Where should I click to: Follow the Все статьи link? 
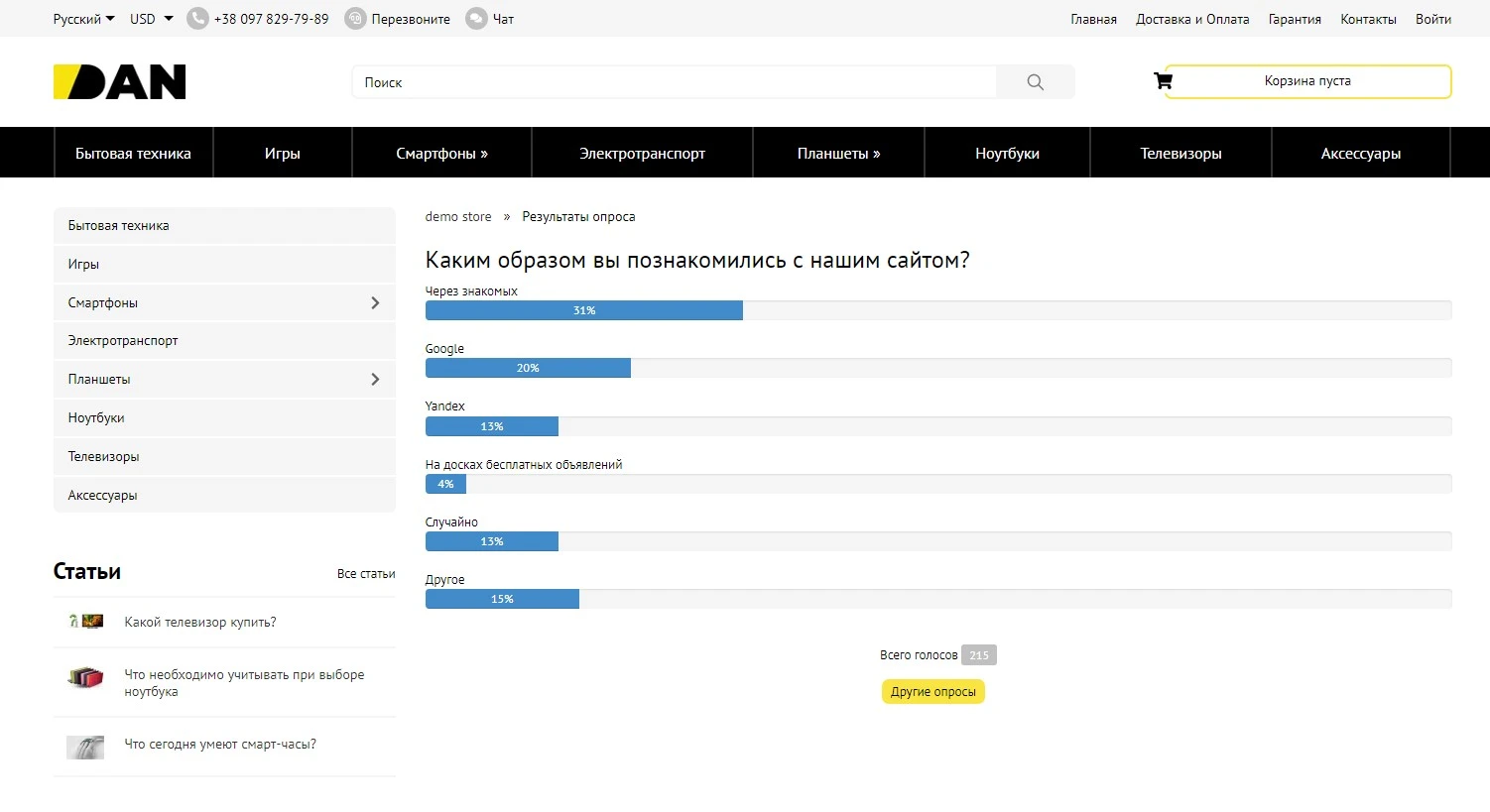click(365, 574)
